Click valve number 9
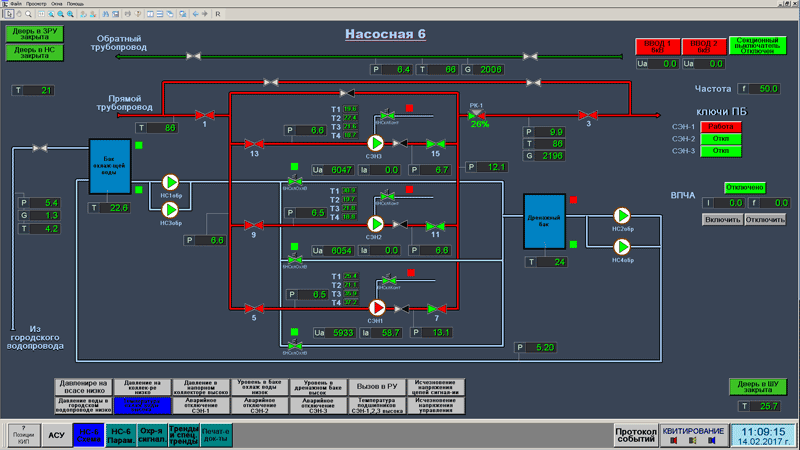This screenshot has width=800, height=450. [254, 225]
